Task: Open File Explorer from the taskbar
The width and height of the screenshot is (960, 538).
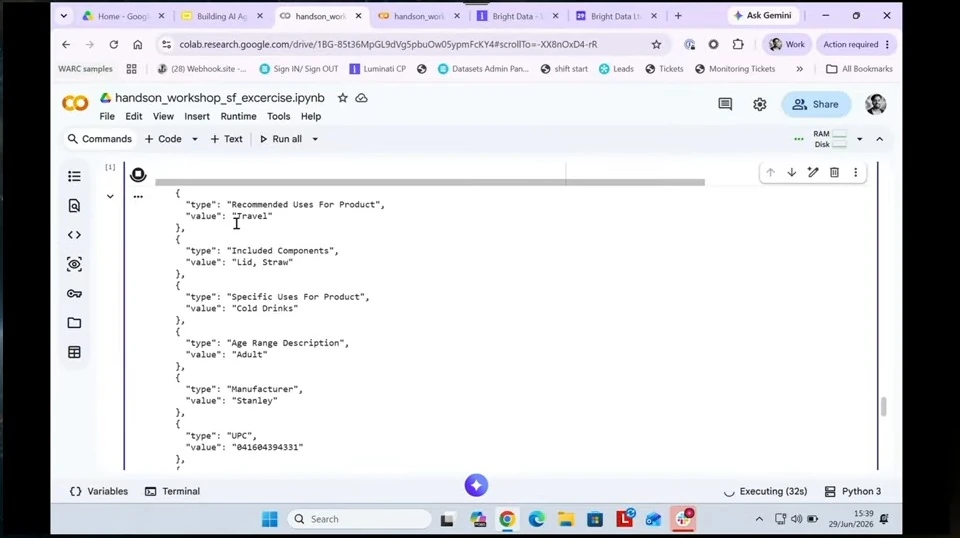Action: pos(566,519)
